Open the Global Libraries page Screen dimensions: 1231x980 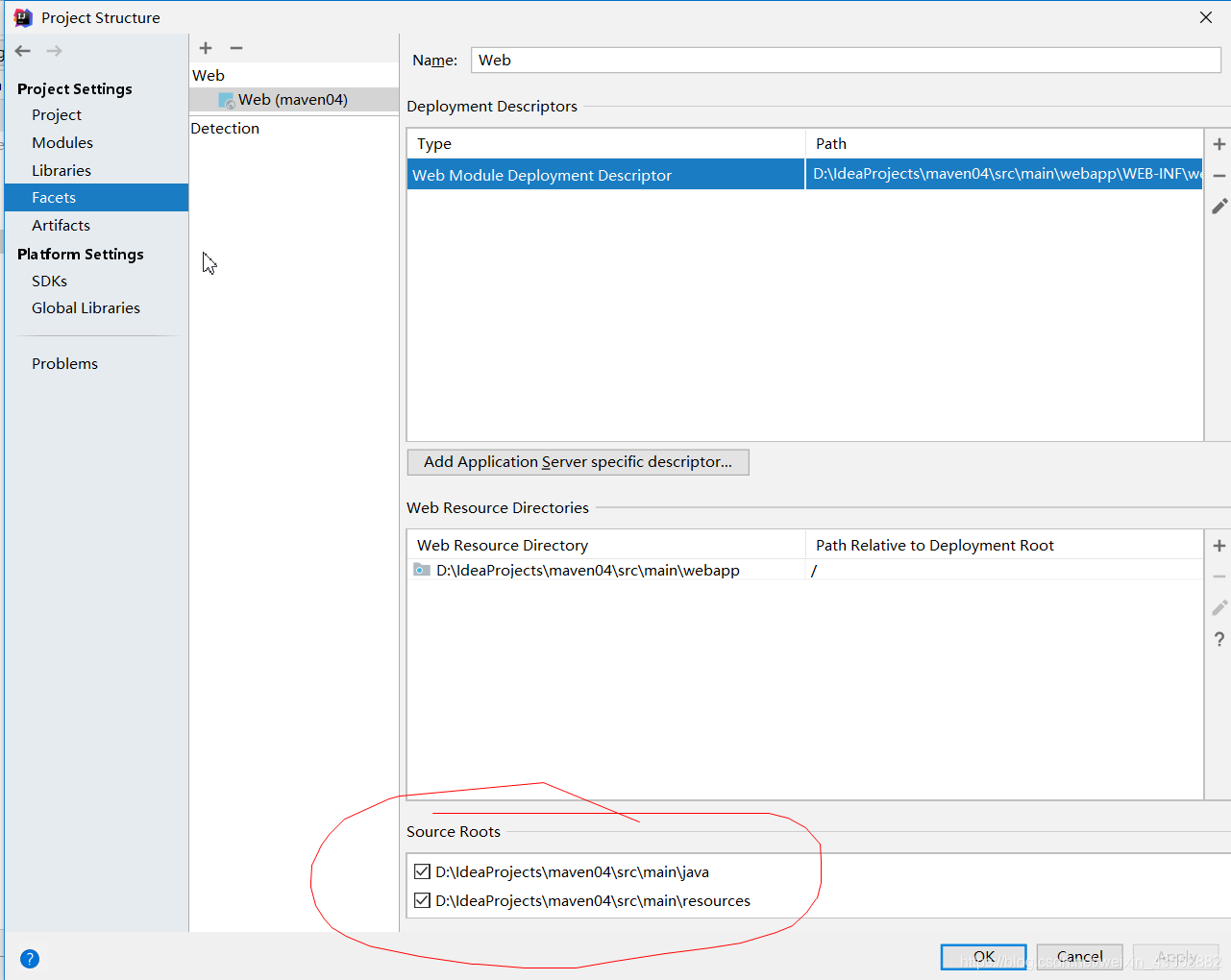click(x=86, y=307)
